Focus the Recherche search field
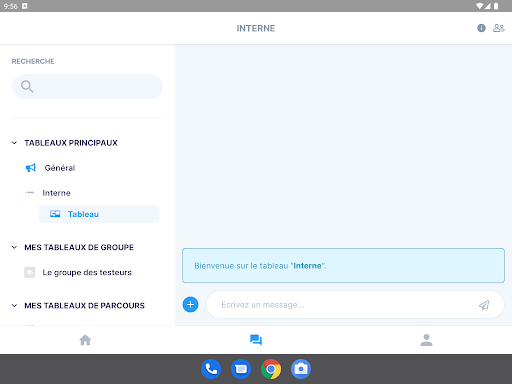Image resolution: width=512 pixels, height=384 pixels. click(87, 86)
